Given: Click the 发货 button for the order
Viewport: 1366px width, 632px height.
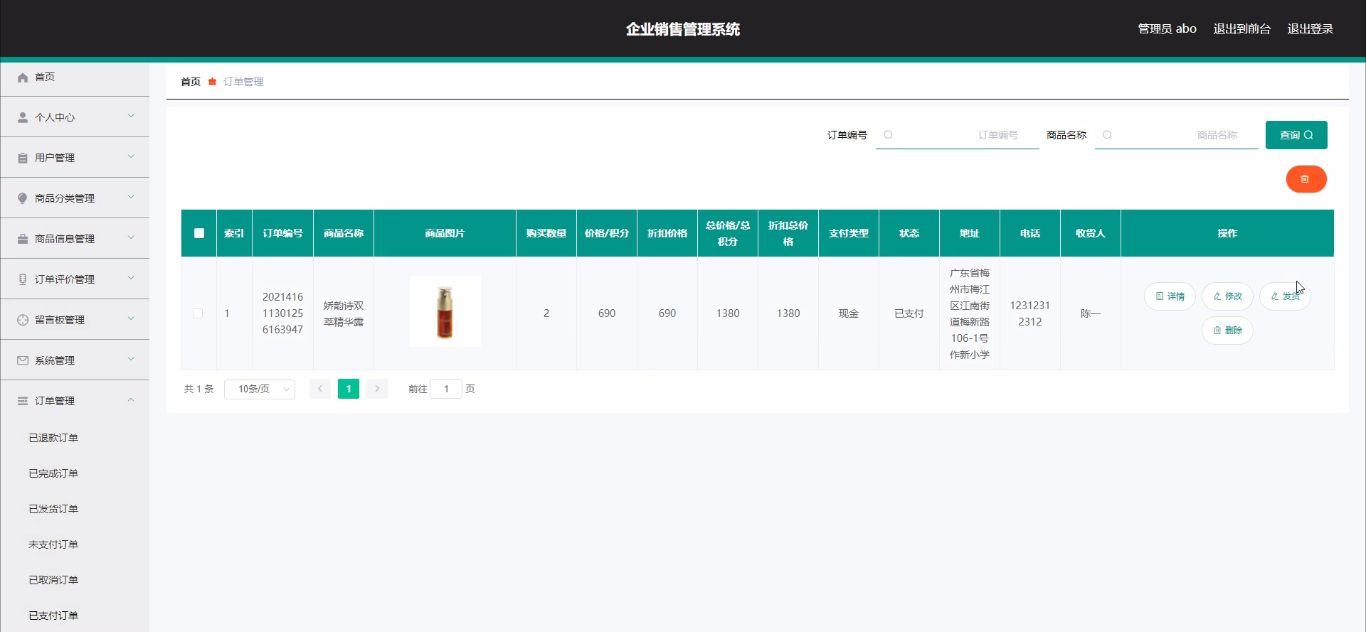Looking at the screenshot, I should pyautogui.click(x=1285, y=297).
